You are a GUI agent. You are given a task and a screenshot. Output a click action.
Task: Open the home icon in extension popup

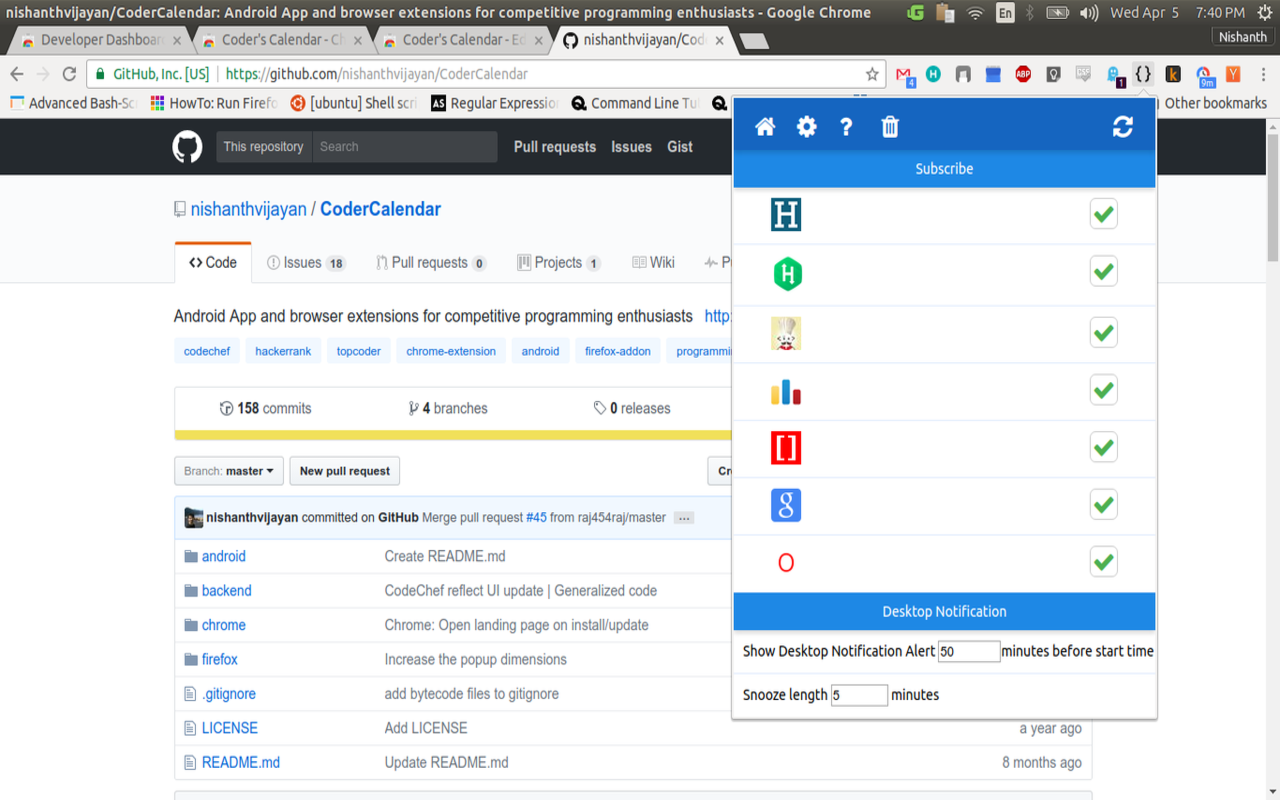pyautogui.click(x=765, y=127)
